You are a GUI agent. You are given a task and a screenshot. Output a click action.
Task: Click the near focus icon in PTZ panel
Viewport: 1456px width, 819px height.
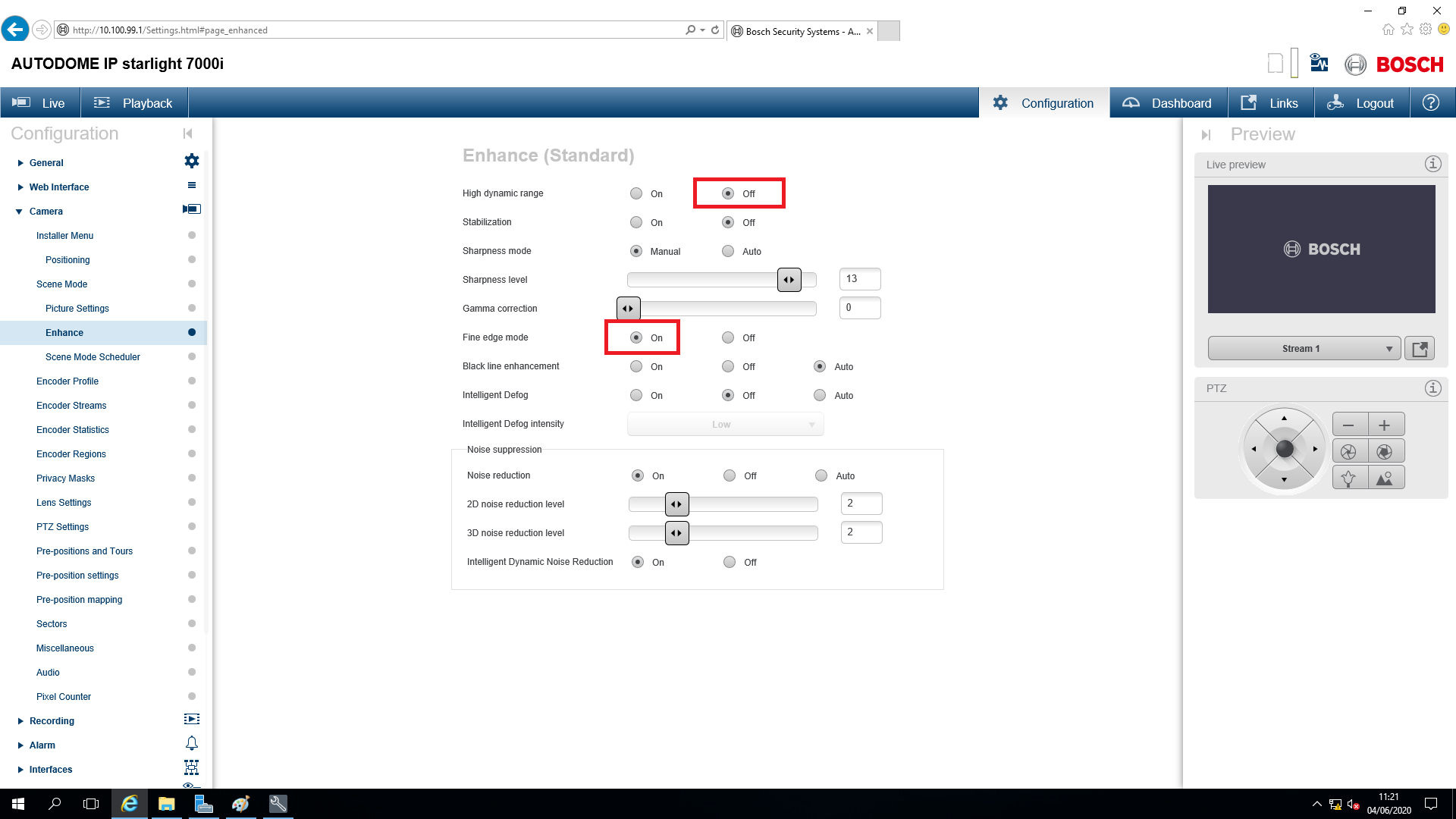coord(1348,477)
